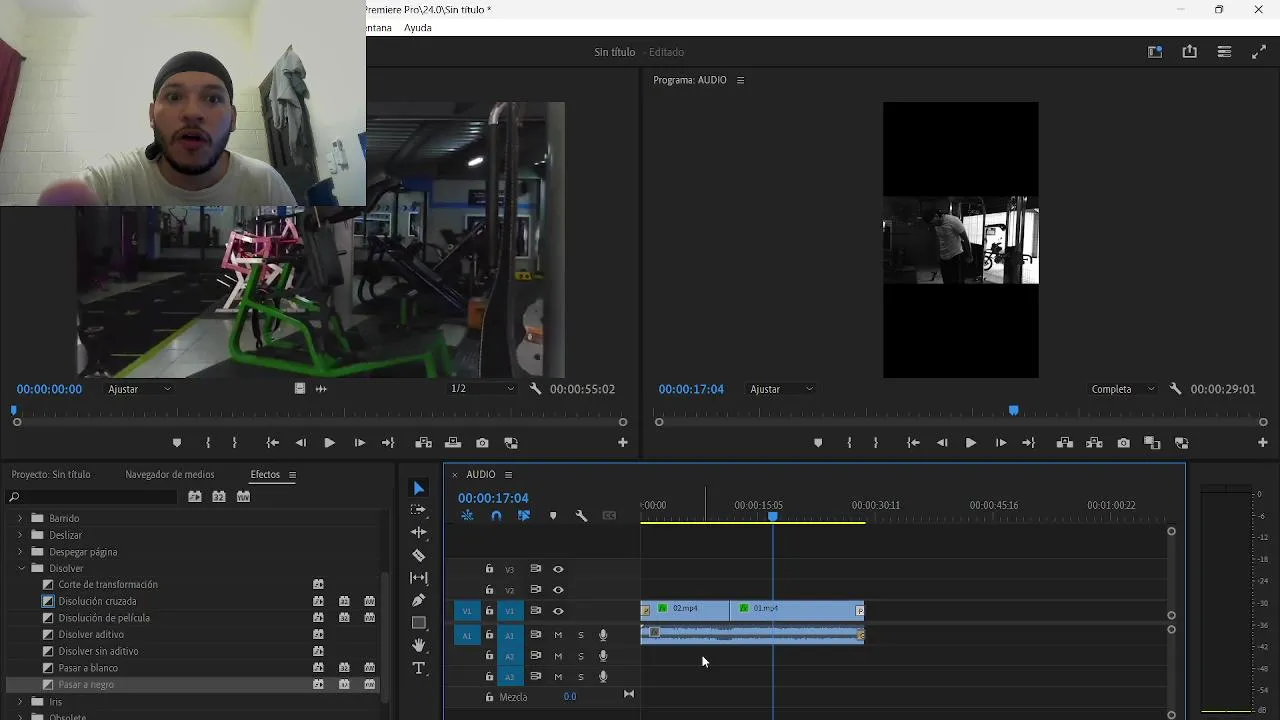1280x720 pixels.
Task: Click the timeline playhead marker
Action: tap(772, 516)
